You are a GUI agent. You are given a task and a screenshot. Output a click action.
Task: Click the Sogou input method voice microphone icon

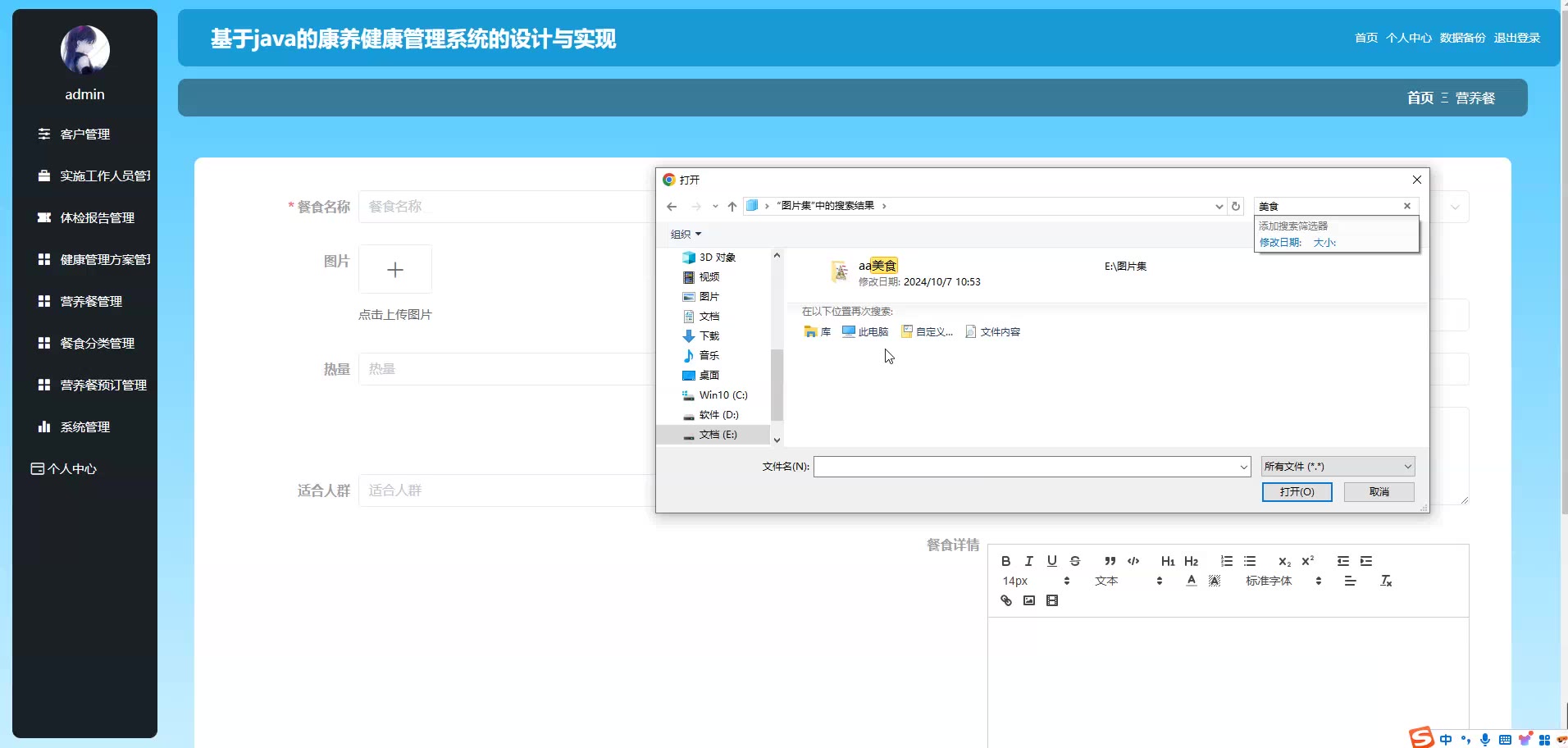coord(1485,740)
